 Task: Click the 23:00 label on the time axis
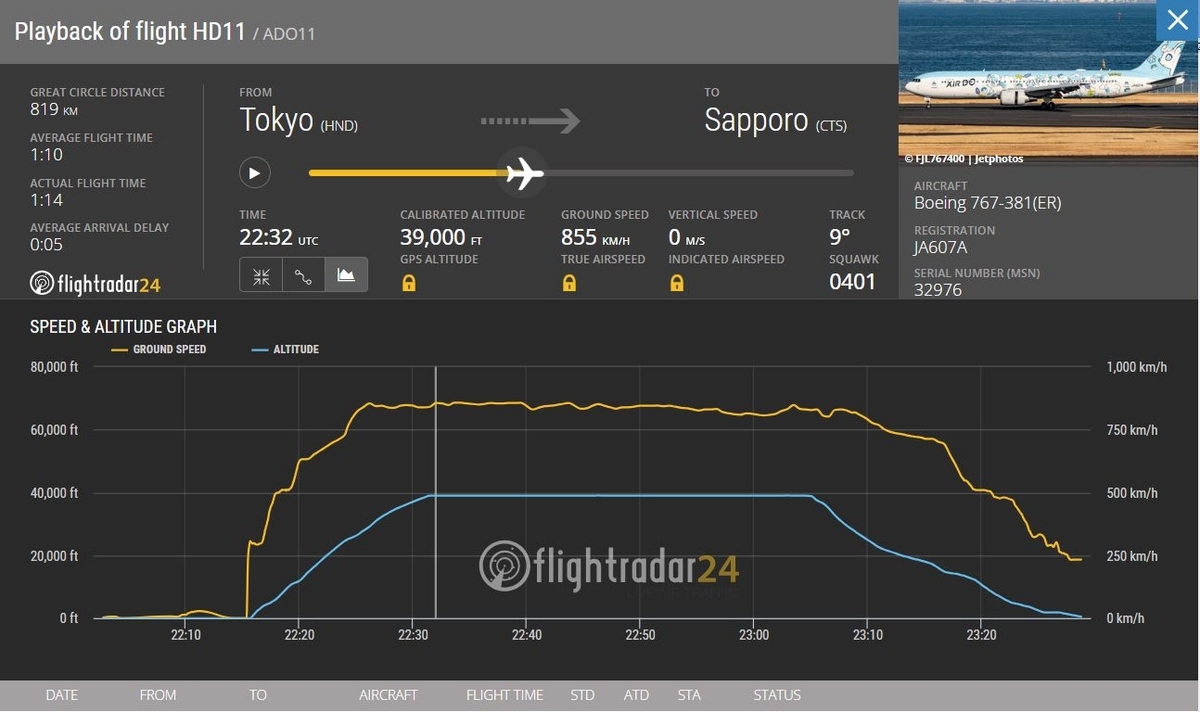point(753,635)
